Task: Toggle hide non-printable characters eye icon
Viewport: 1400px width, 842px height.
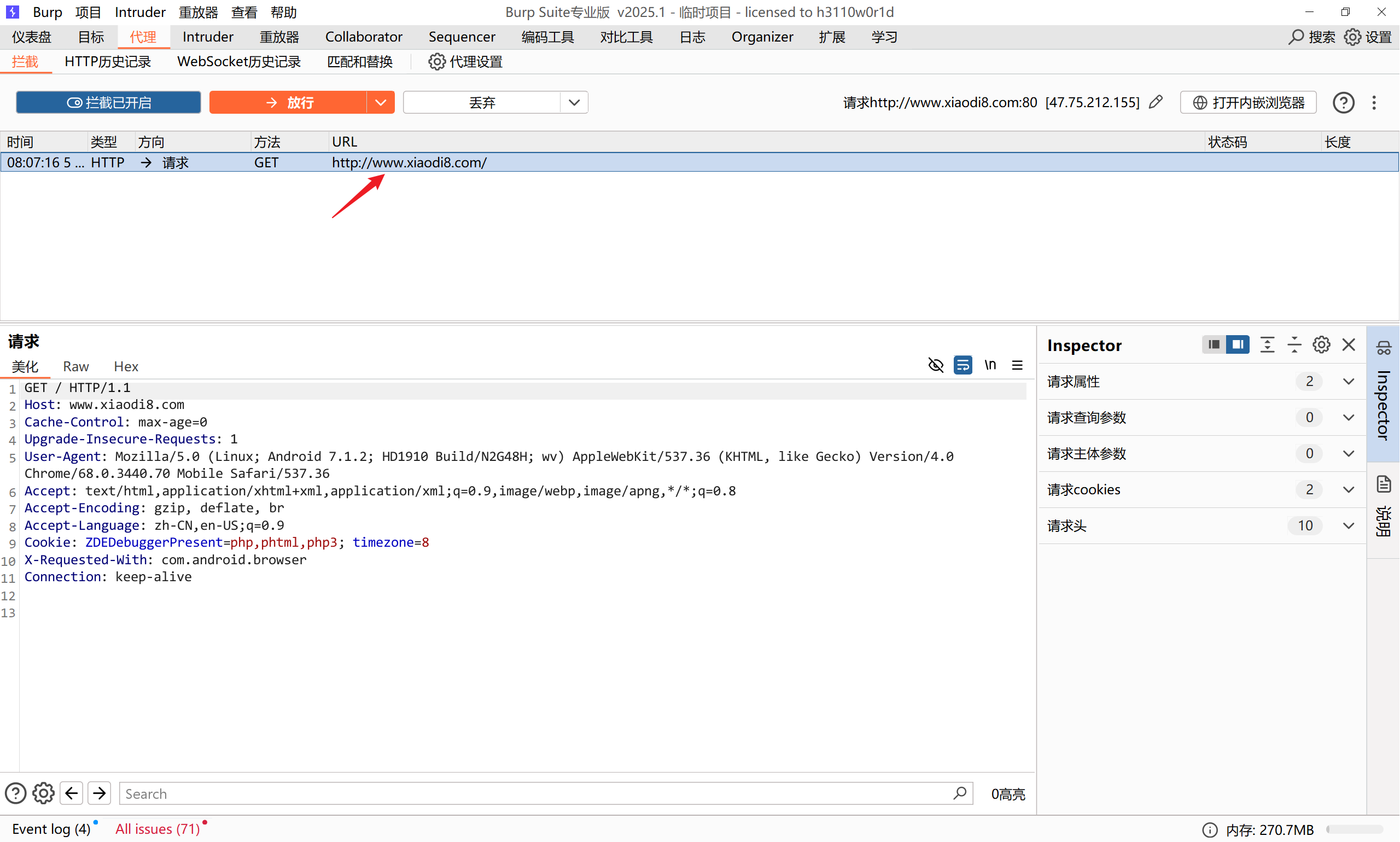Action: [x=935, y=365]
